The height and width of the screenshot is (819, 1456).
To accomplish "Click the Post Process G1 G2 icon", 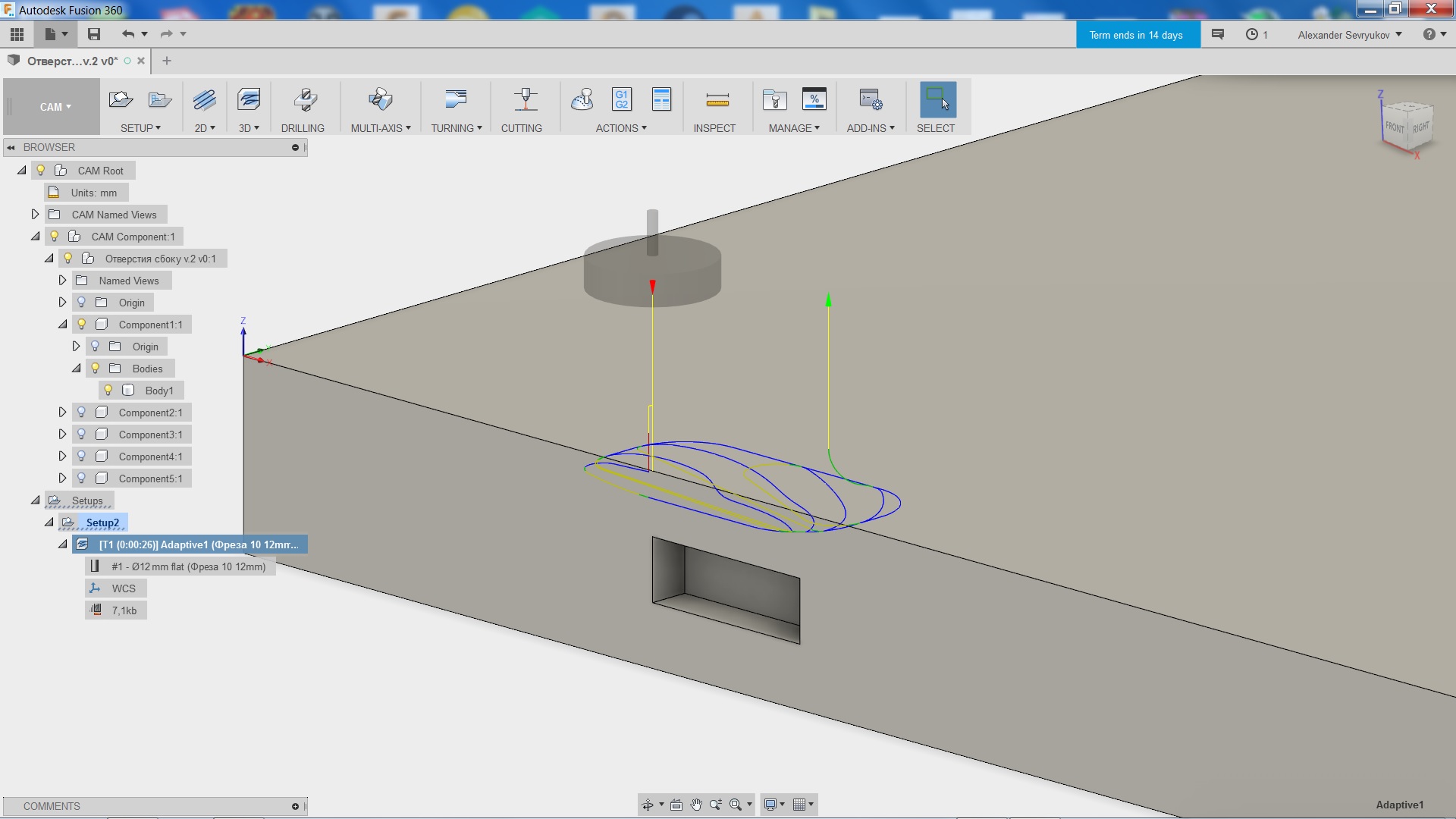I will [x=621, y=99].
